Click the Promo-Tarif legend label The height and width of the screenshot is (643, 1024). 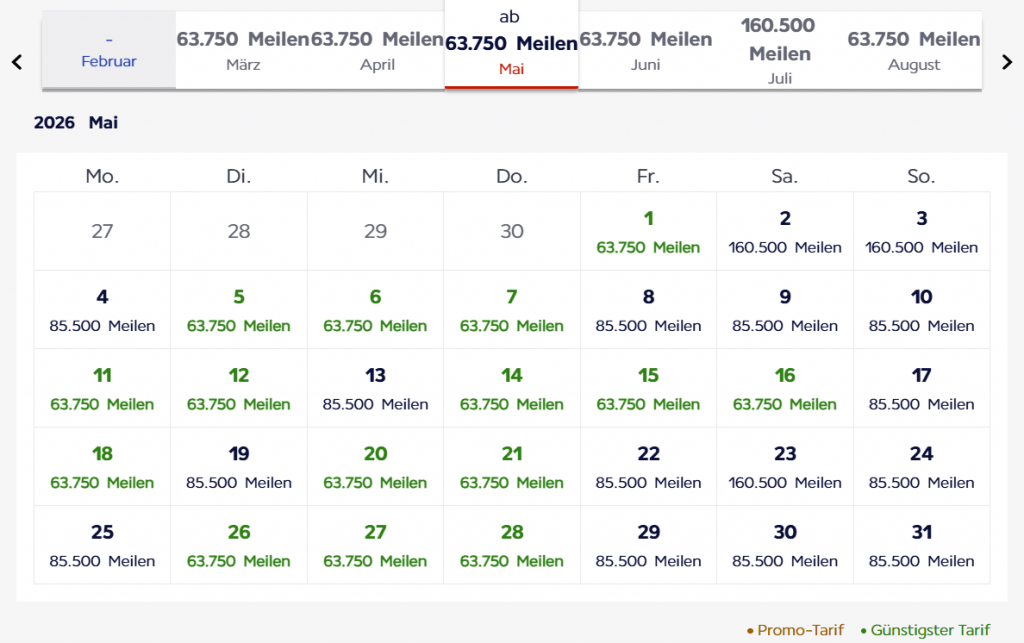[x=800, y=630]
